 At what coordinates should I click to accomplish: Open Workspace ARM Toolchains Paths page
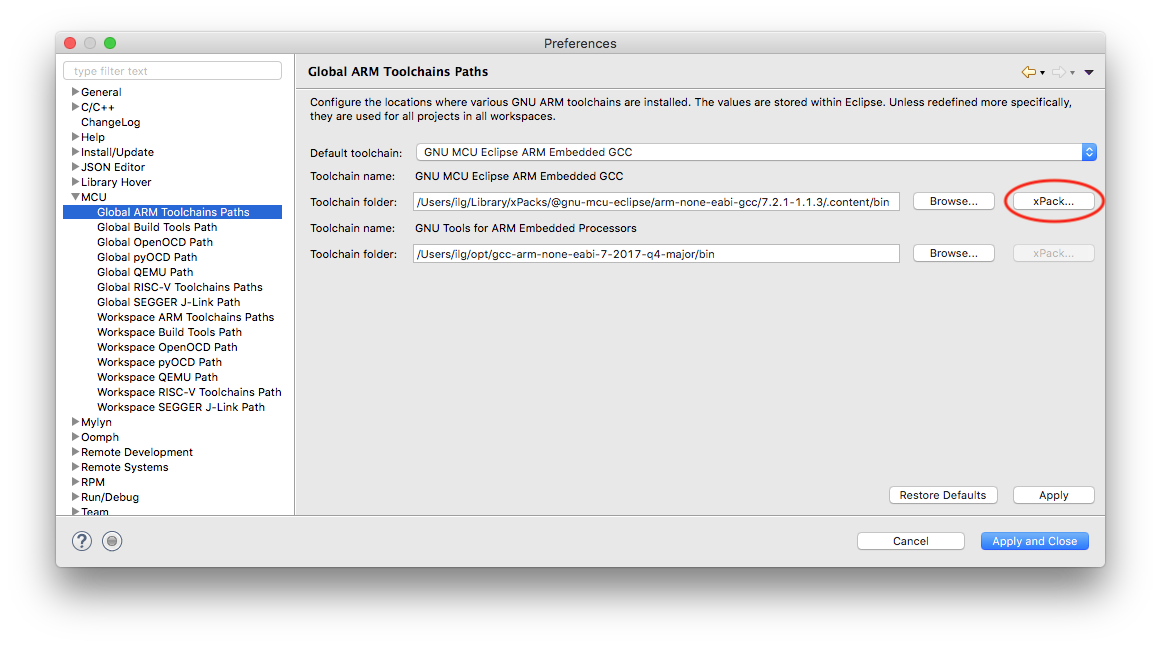186,317
